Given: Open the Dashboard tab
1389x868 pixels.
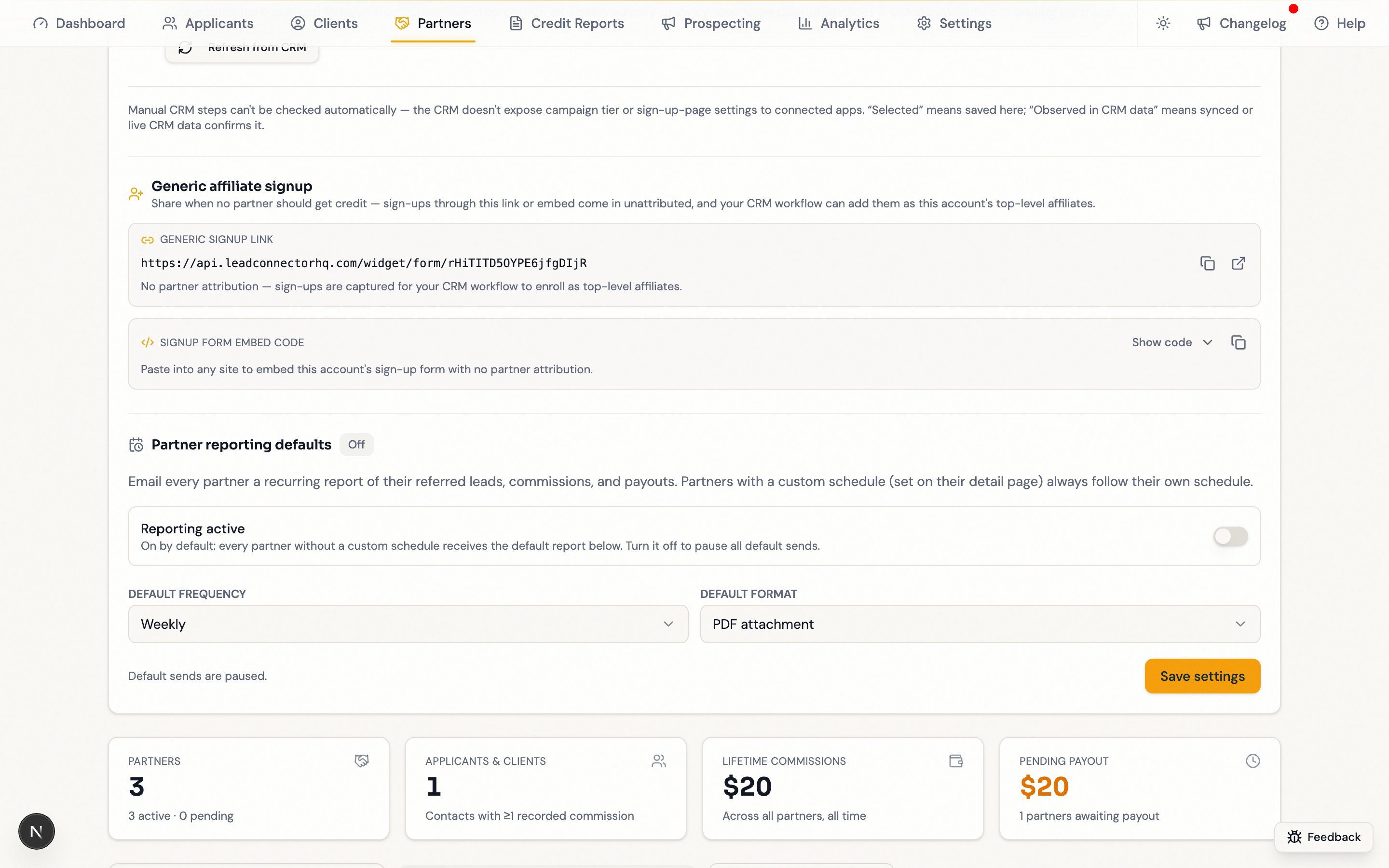Looking at the screenshot, I should [79, 23].
